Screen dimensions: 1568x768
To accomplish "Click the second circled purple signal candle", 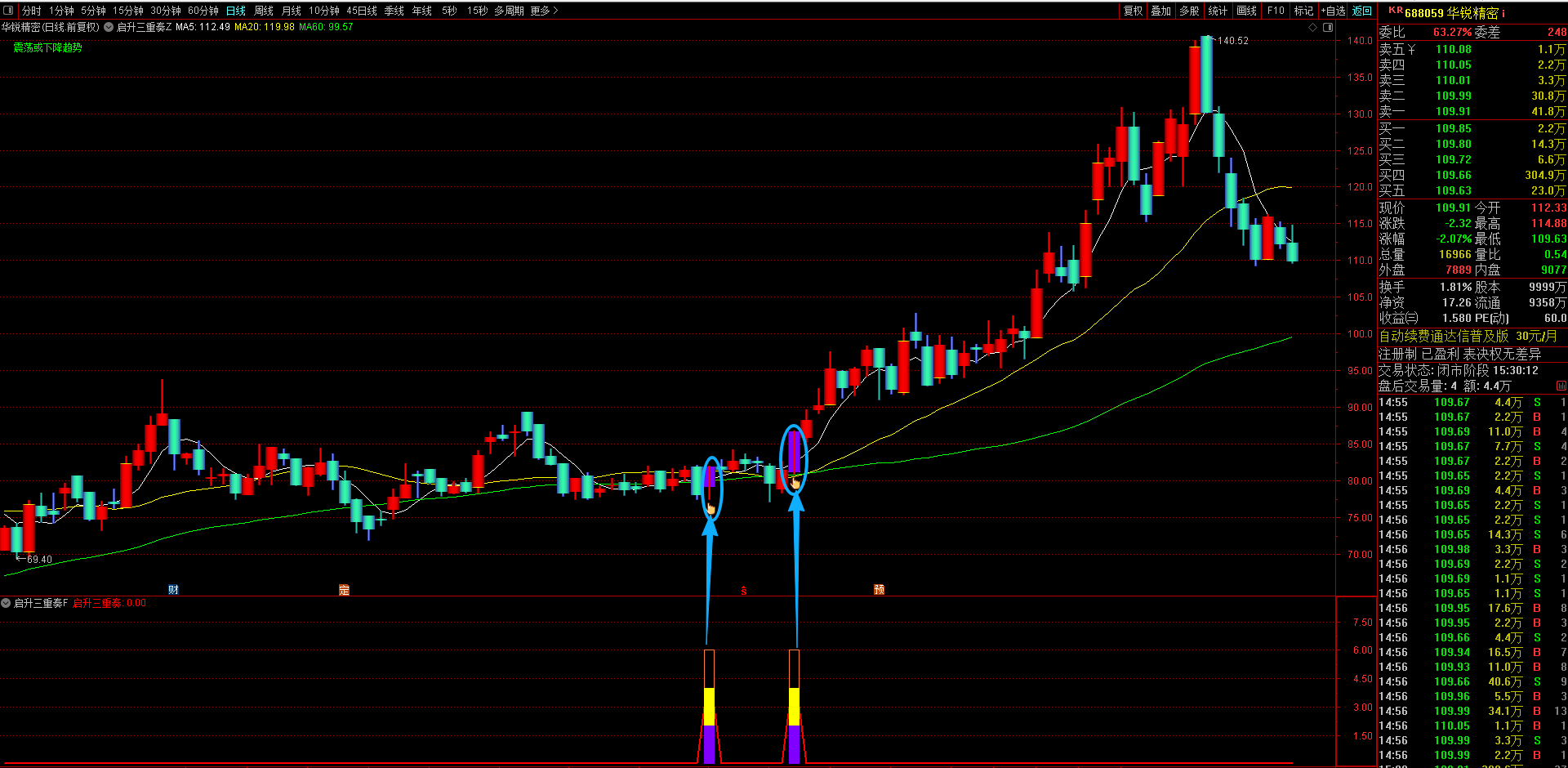I will point(794,452).
